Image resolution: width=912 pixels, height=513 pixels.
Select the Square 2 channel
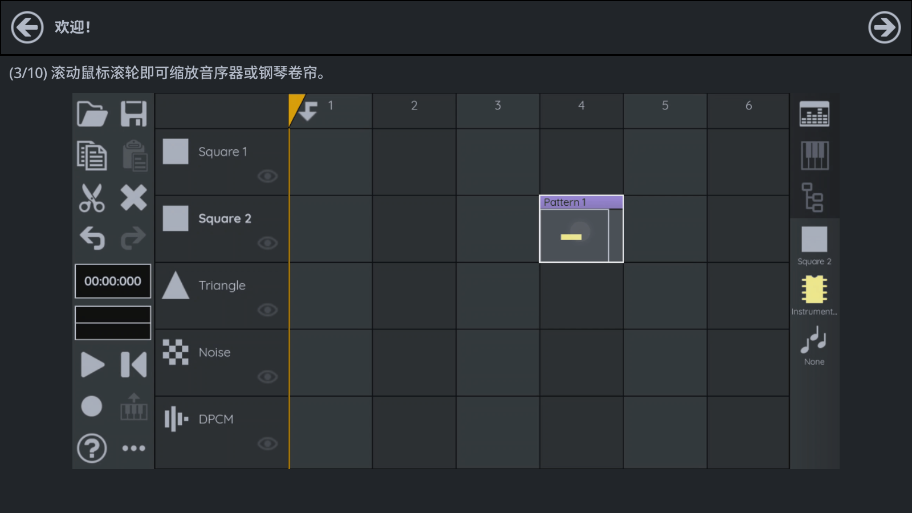222,229
